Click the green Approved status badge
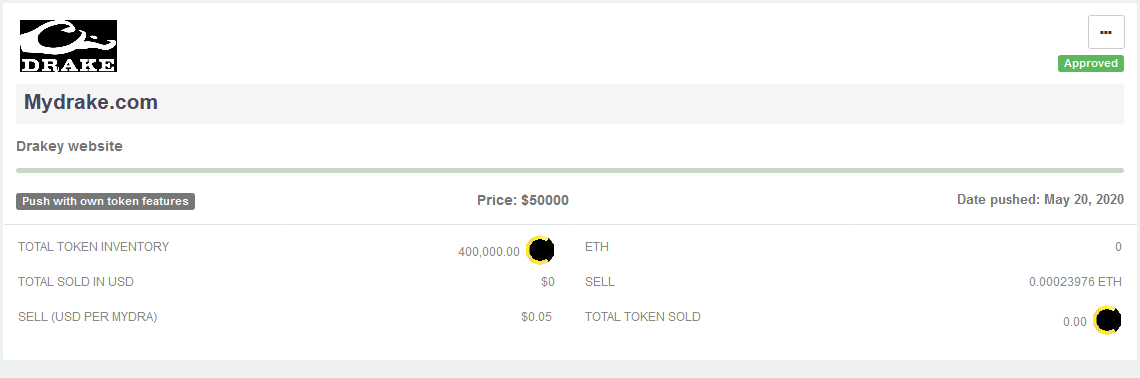This screenshot has width=1140, height=378. coord(1091,63)
